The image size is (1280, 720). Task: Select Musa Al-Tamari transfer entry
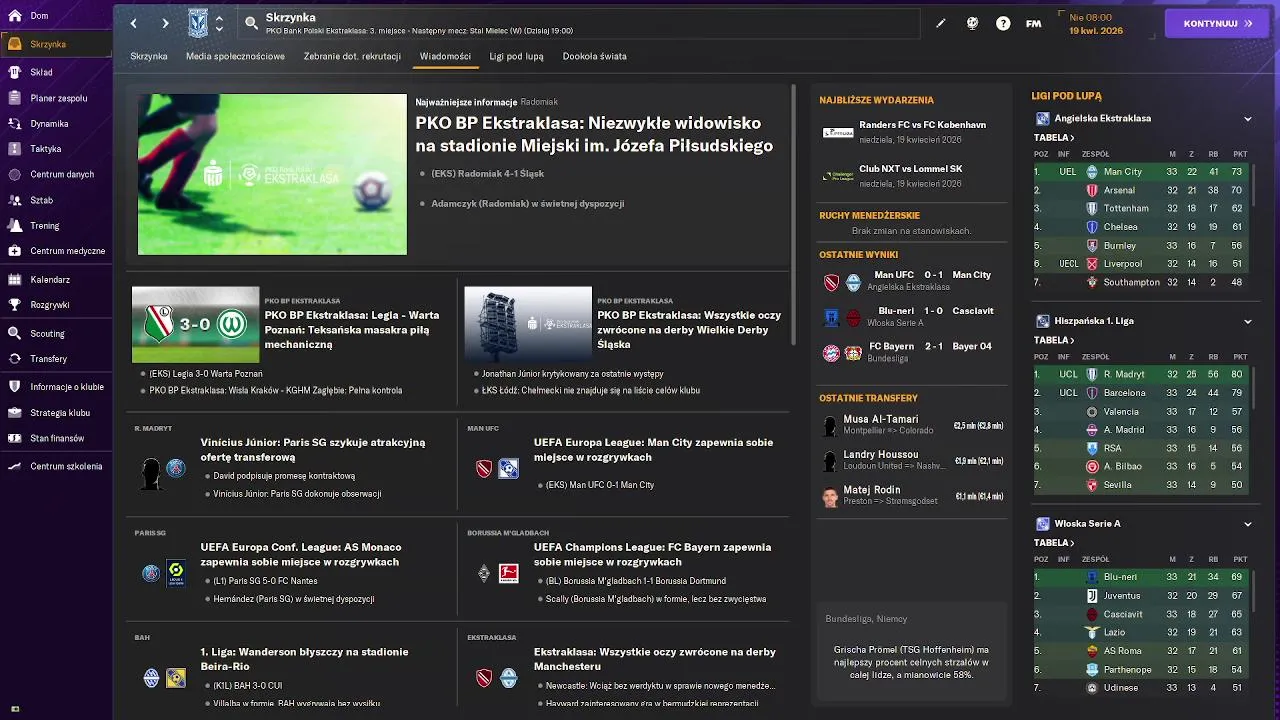912,425
